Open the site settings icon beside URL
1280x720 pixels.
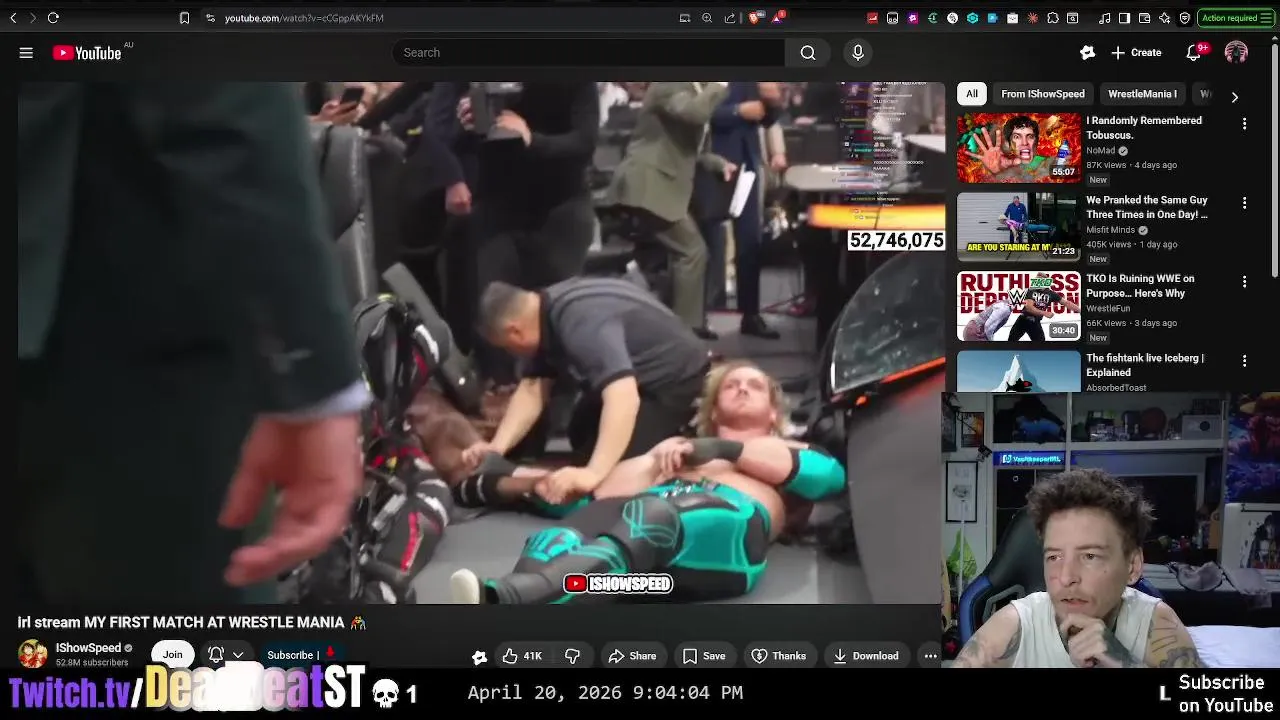pyautogui.click(x=210, y=18)
